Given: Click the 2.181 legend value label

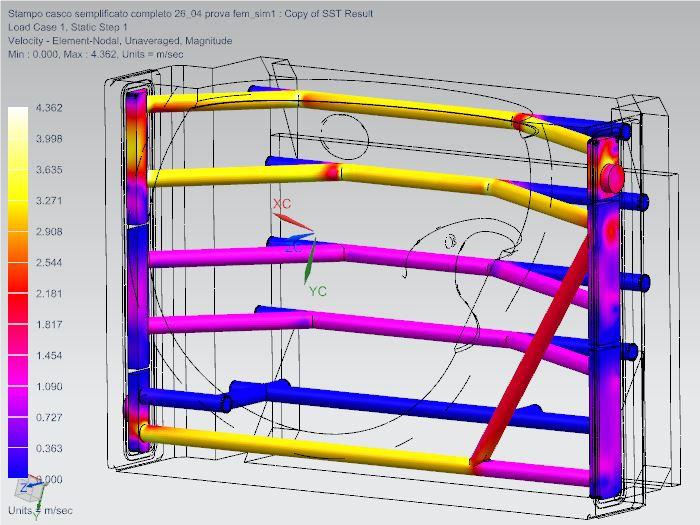Looking at the screenshot, I should 49,294.
